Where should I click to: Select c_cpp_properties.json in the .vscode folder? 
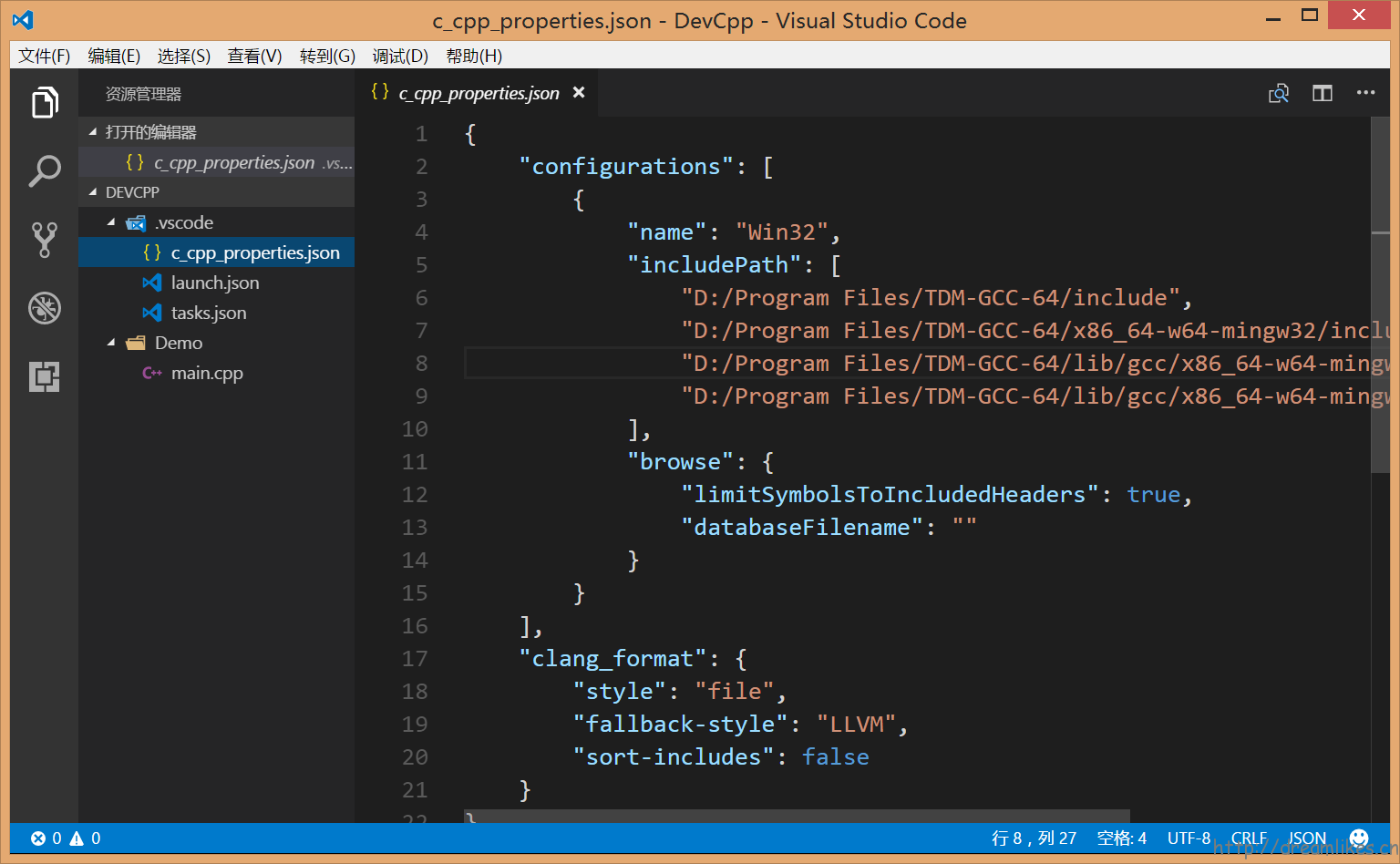click(216, 252)
